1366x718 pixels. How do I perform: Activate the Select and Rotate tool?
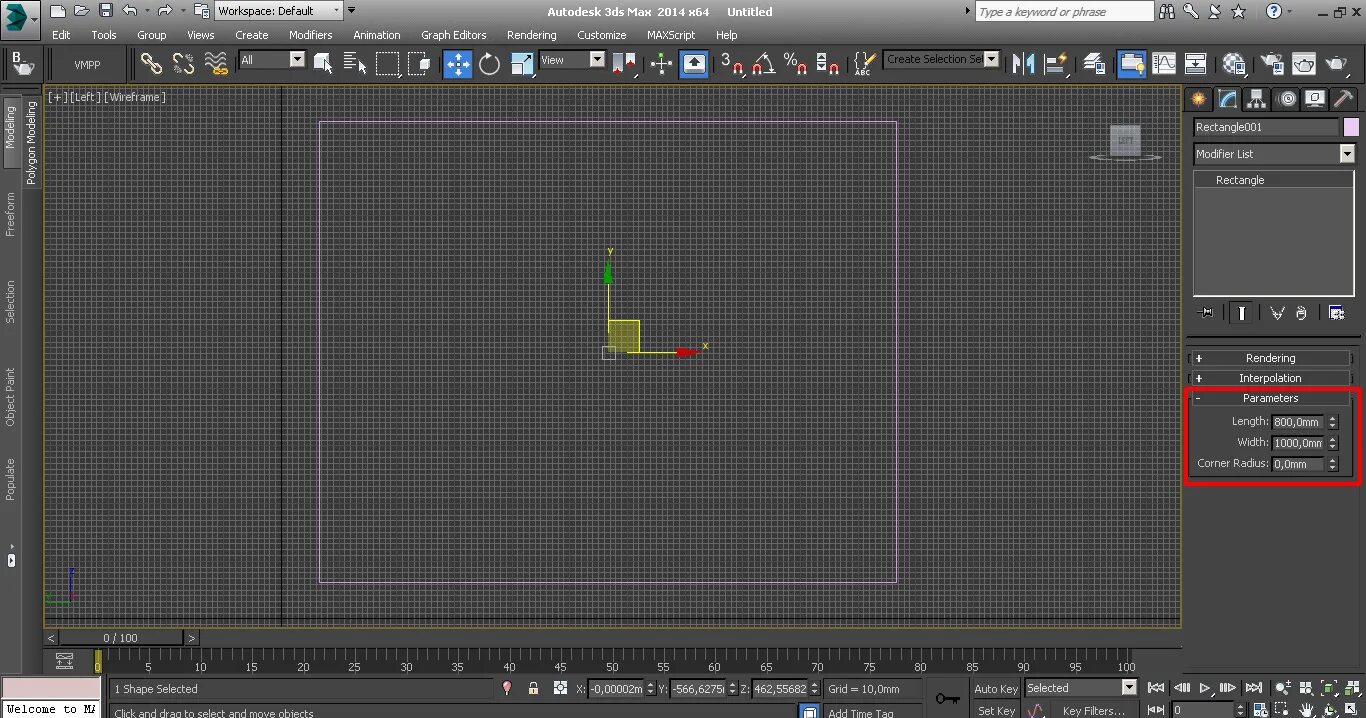click(x=489, y=64)
